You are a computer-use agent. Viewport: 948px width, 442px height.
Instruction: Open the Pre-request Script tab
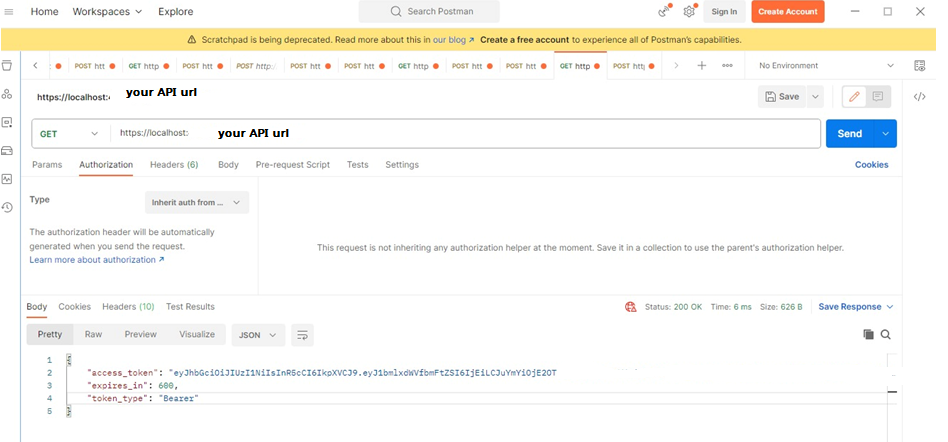click(x=293, y=164)
